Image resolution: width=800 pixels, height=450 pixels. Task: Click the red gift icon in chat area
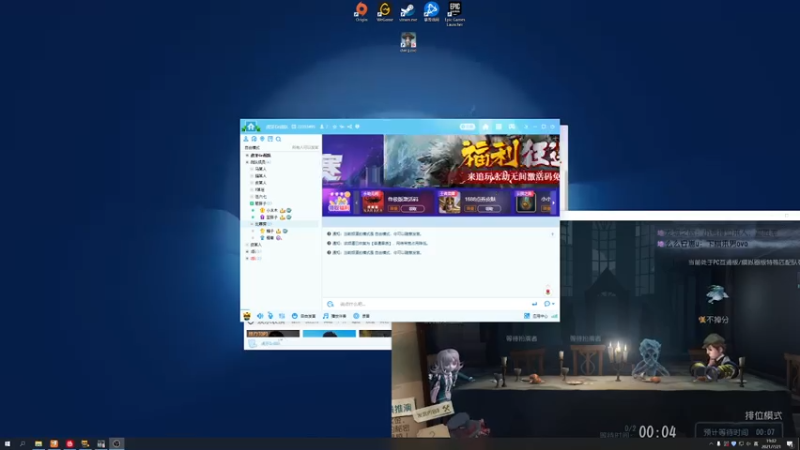(548, 291)
